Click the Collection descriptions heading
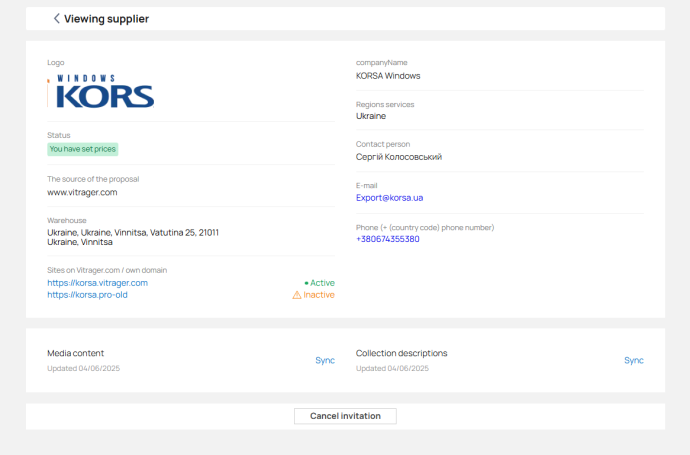This screenshot has height=455, width=690. click(x=401, y=353)
